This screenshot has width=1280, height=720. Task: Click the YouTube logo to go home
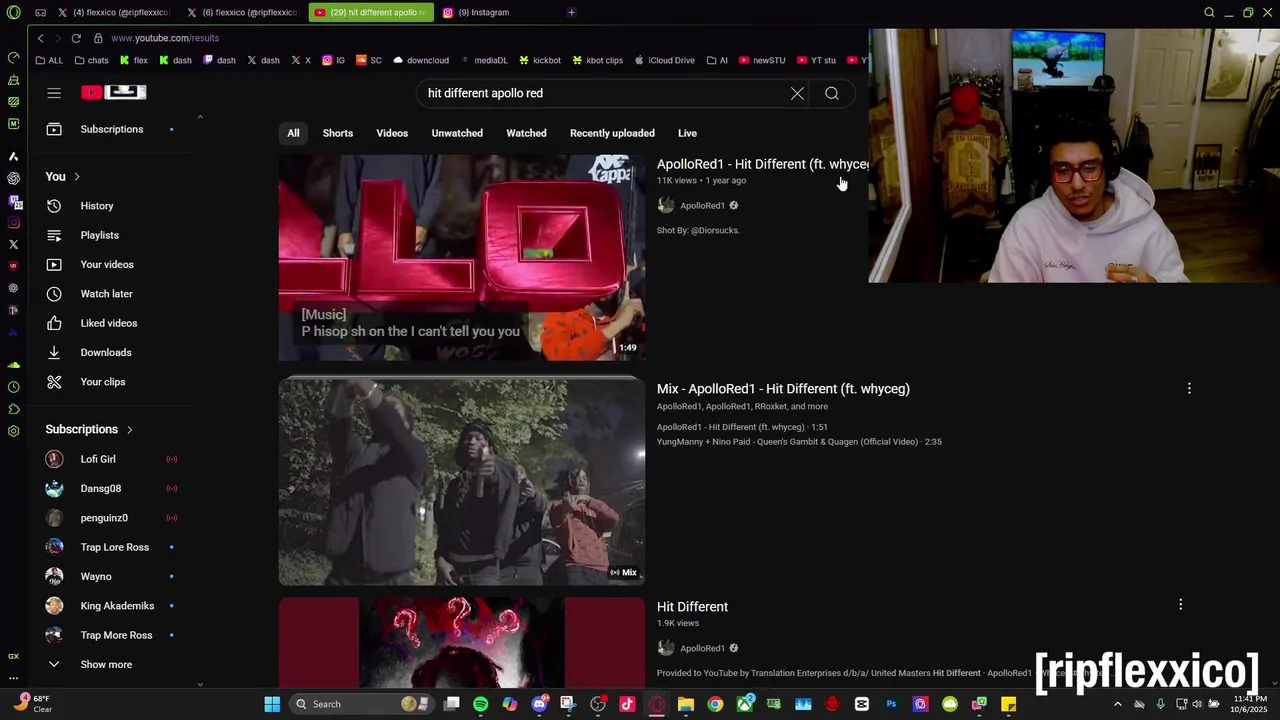[114, 92]
